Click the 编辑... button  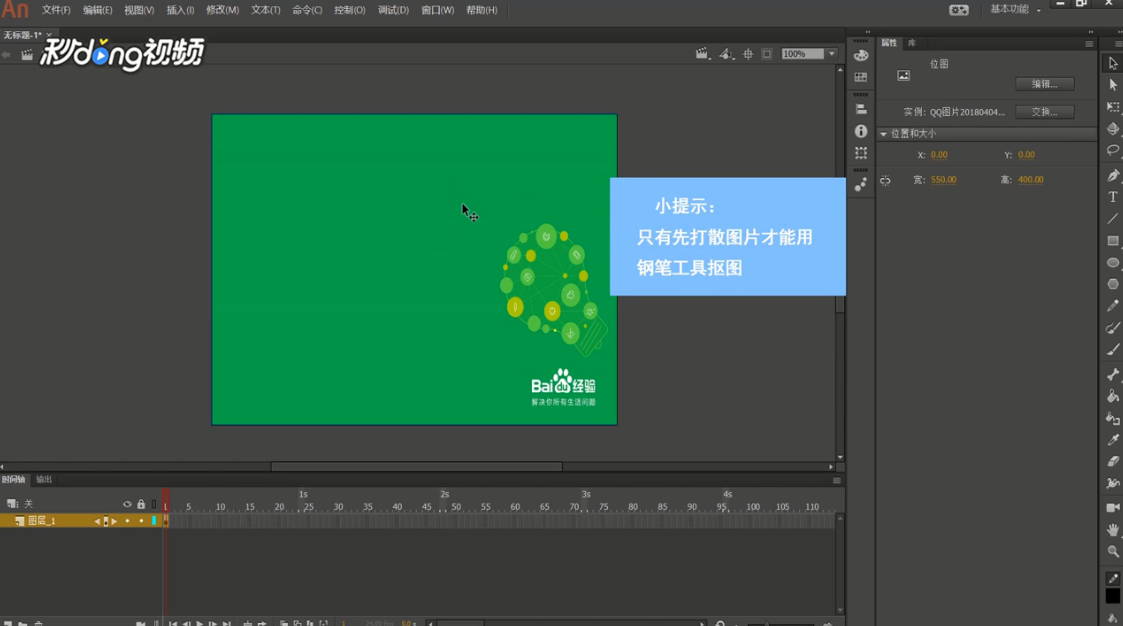pos(1044,84)
